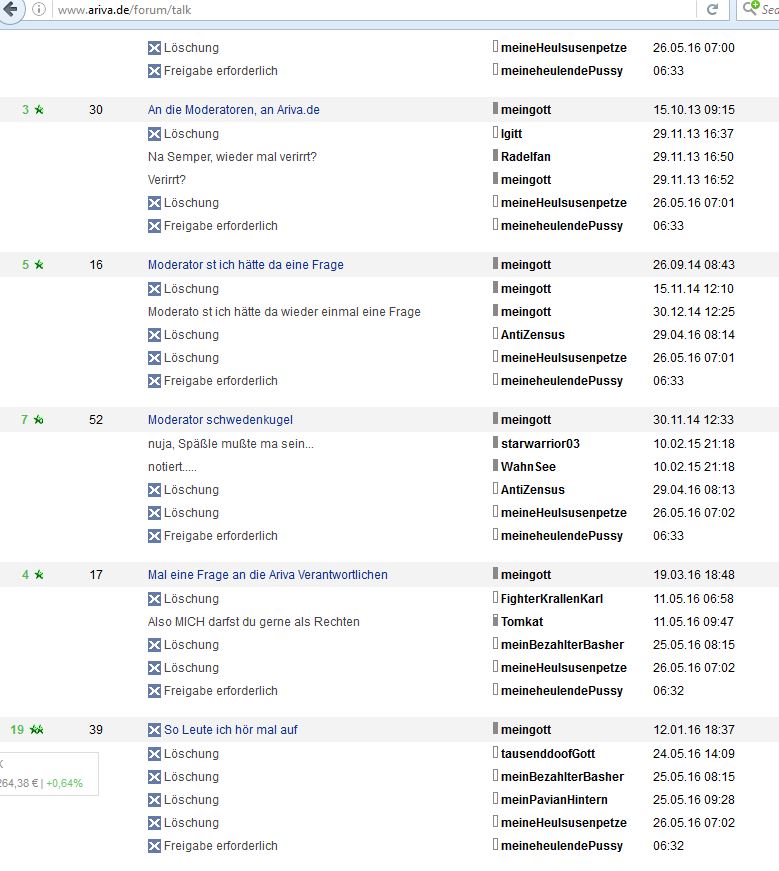View profile of user Tomkat
The width and height of the screenshot is (779, 871).
pyautogui.click(x=524, y=622)
